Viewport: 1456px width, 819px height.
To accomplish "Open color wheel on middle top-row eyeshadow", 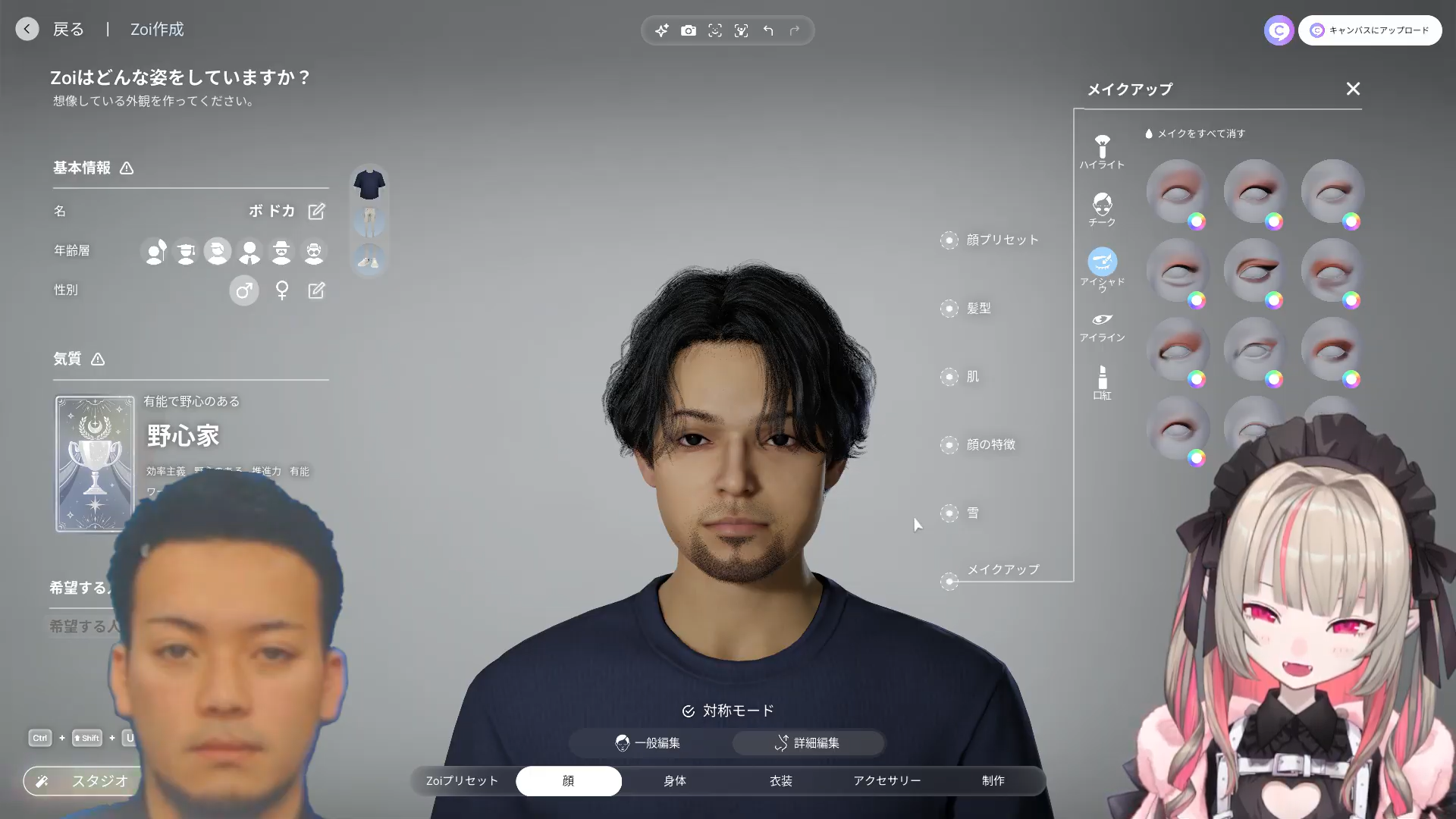I will [x=1274, y=221].
